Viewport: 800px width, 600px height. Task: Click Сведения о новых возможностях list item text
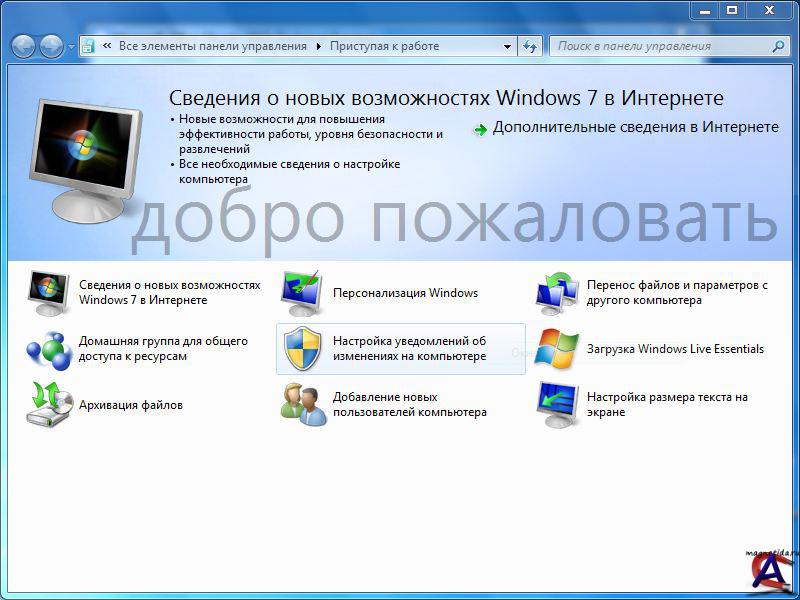pos(169,292)
